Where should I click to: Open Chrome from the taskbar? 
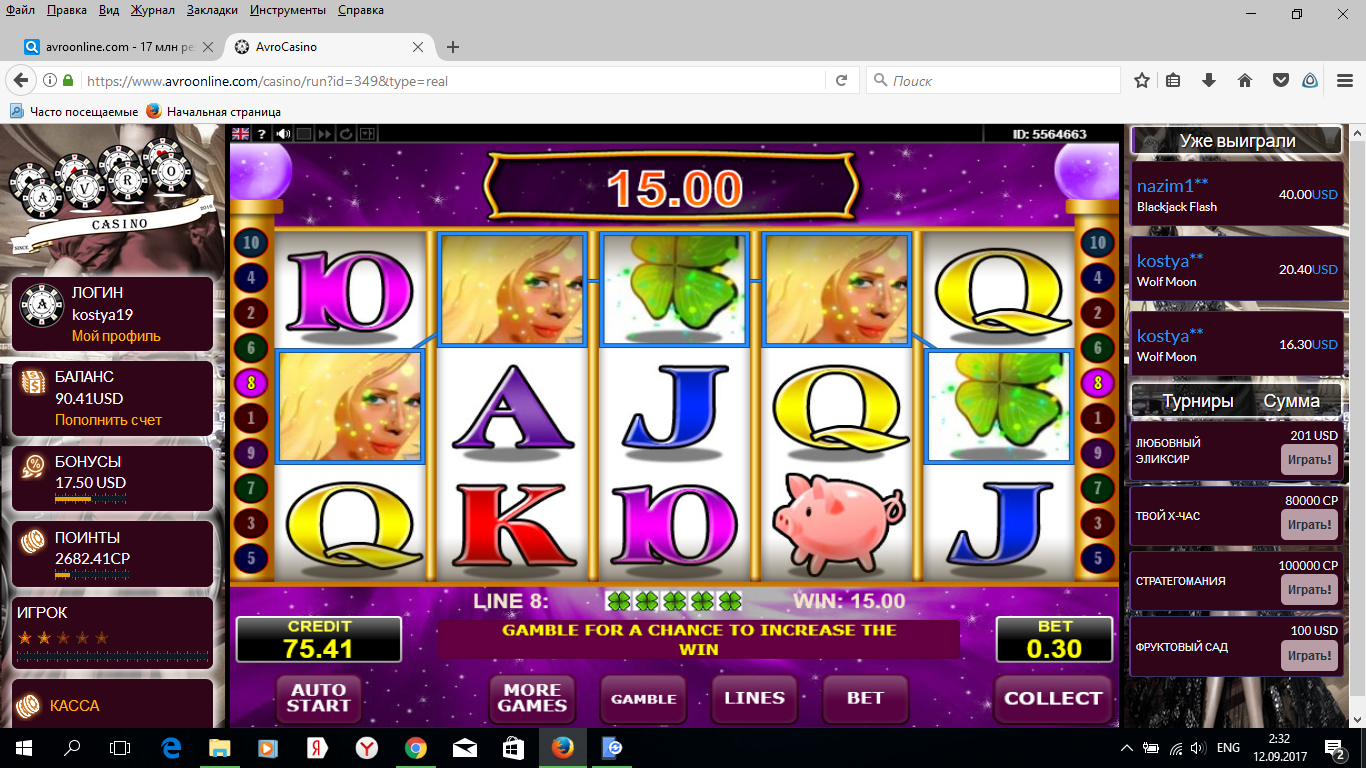coord(416,748)
